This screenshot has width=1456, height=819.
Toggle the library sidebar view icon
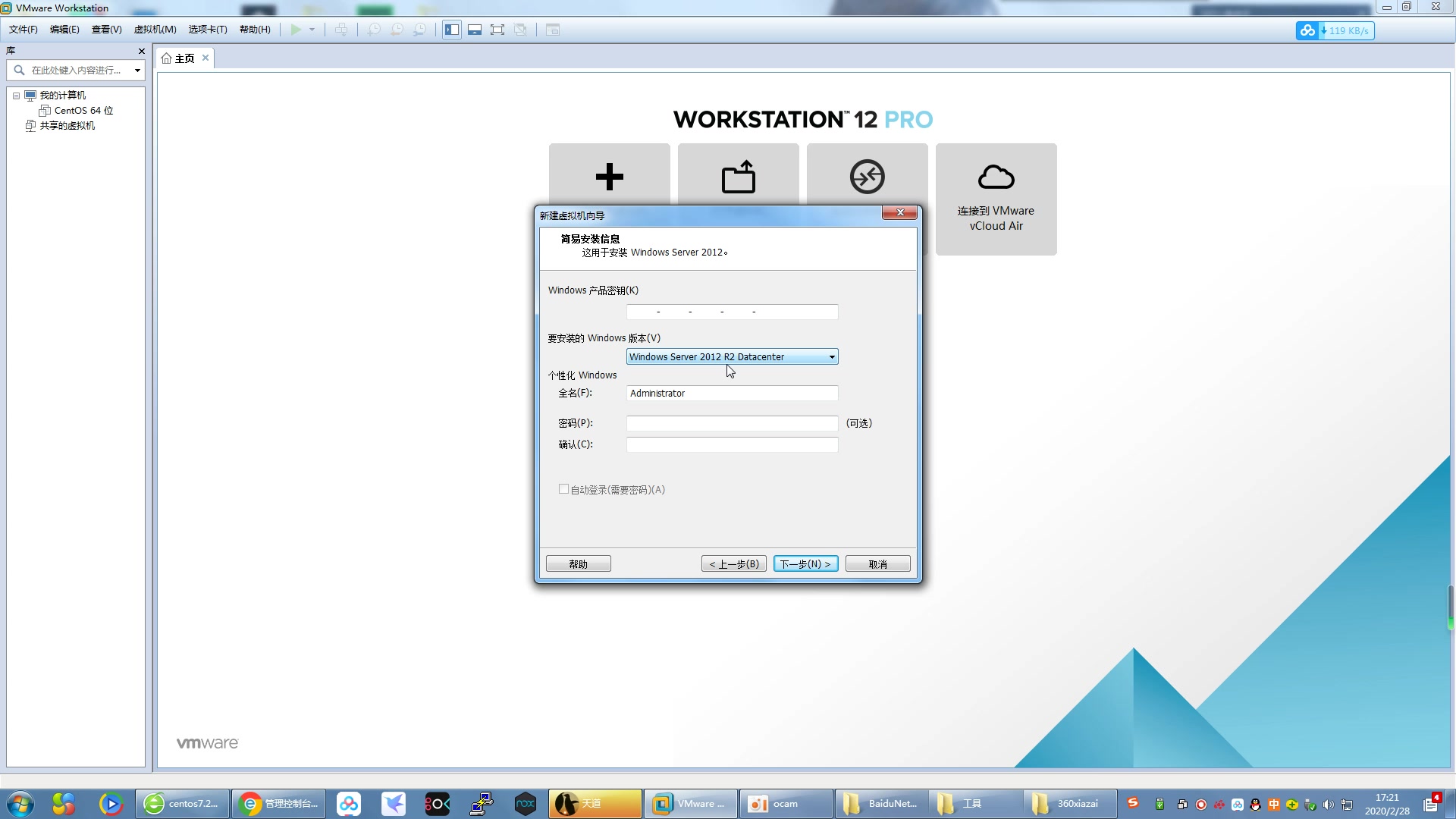point(452,30)
